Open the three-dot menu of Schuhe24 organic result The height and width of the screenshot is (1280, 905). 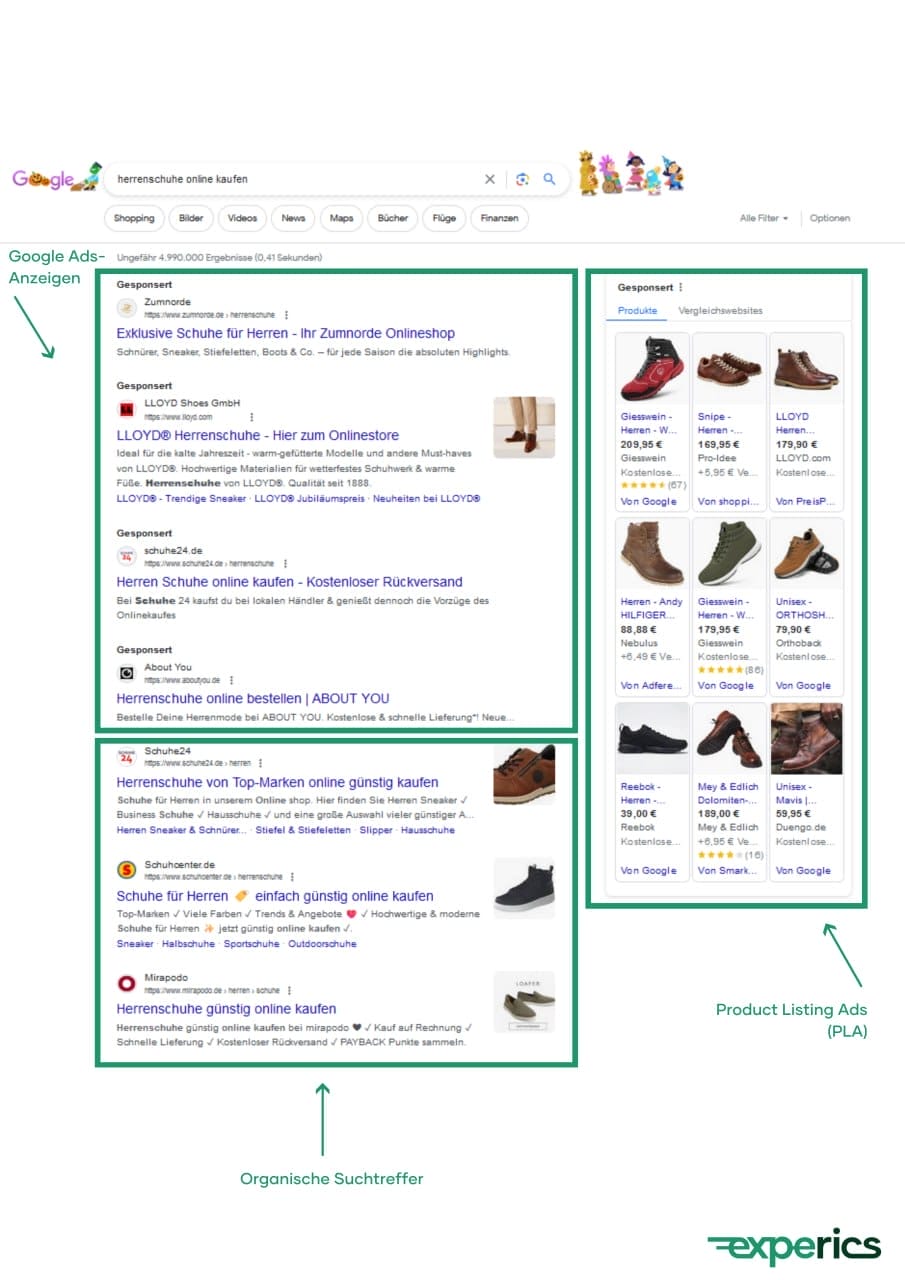click(261, 763)
